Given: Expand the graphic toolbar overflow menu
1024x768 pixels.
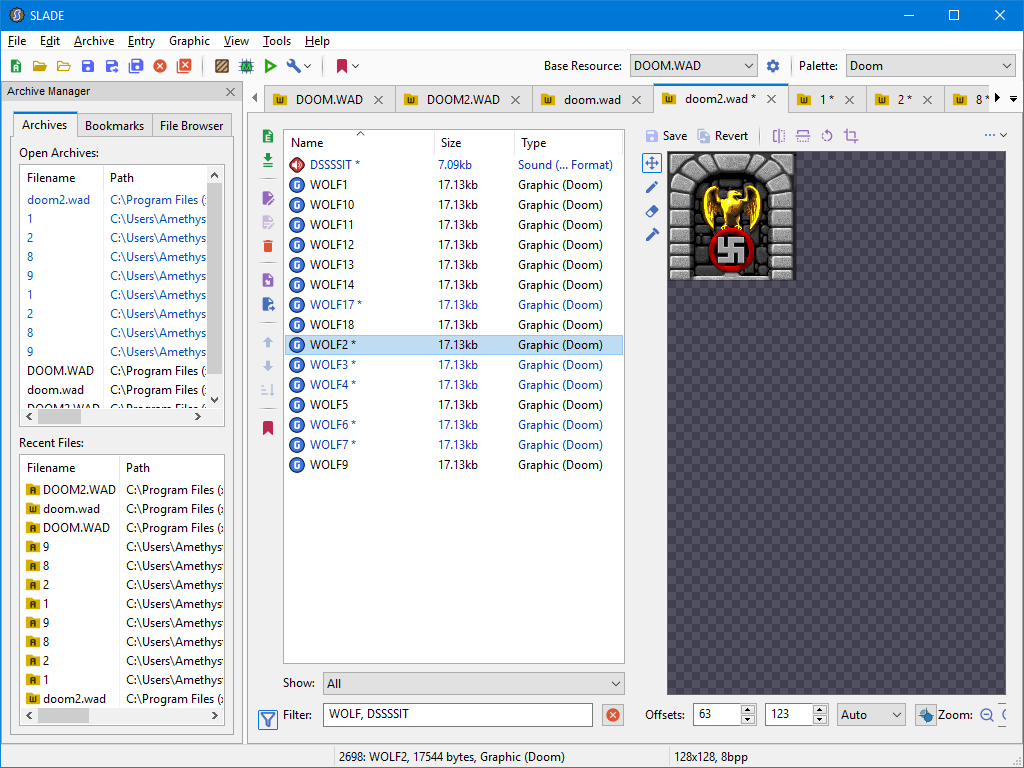Looking at the screenshot, I should (x=996, y=135).
